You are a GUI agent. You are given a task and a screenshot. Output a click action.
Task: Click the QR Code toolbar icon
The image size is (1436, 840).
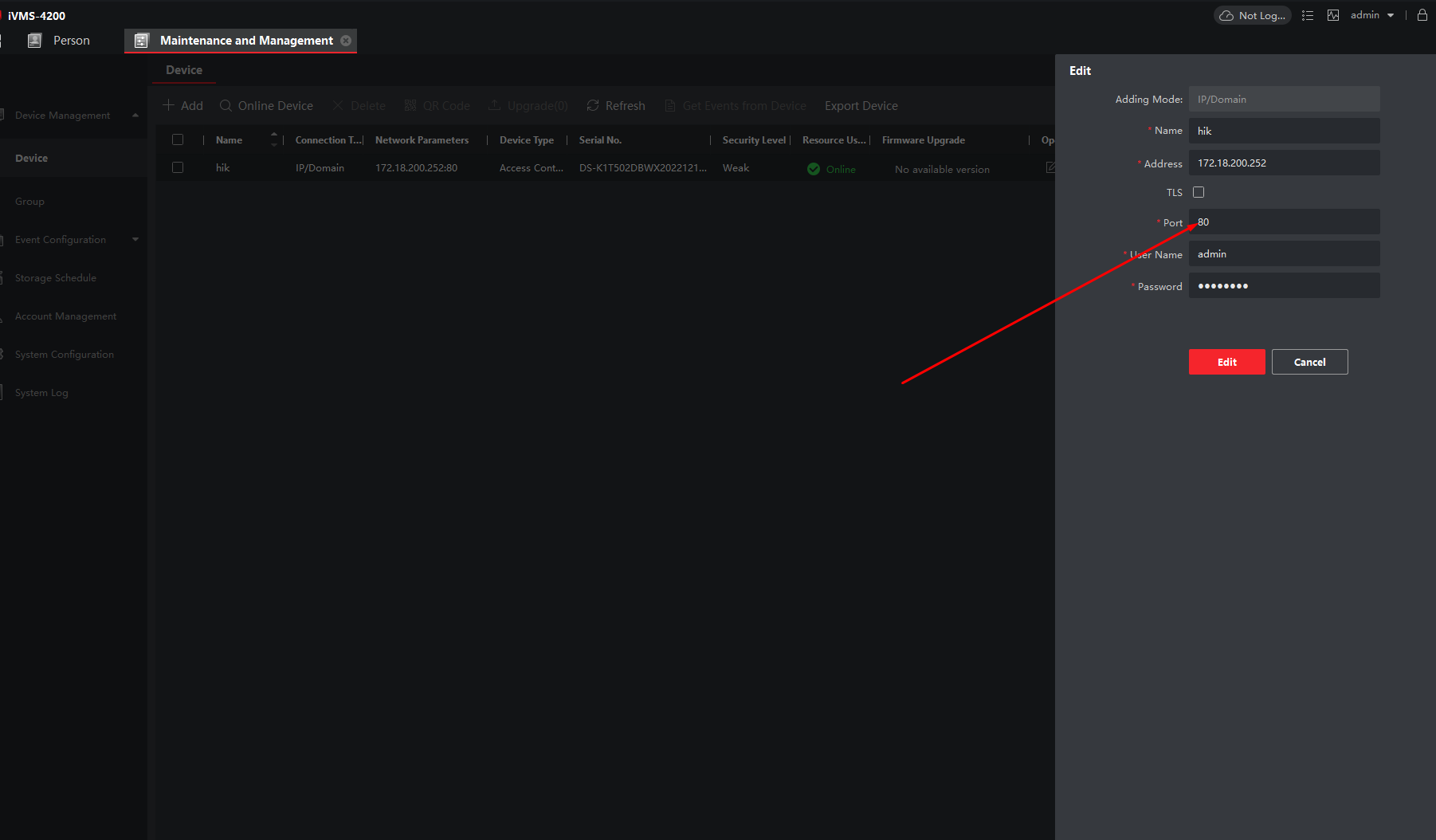click(x=410, y=105)
